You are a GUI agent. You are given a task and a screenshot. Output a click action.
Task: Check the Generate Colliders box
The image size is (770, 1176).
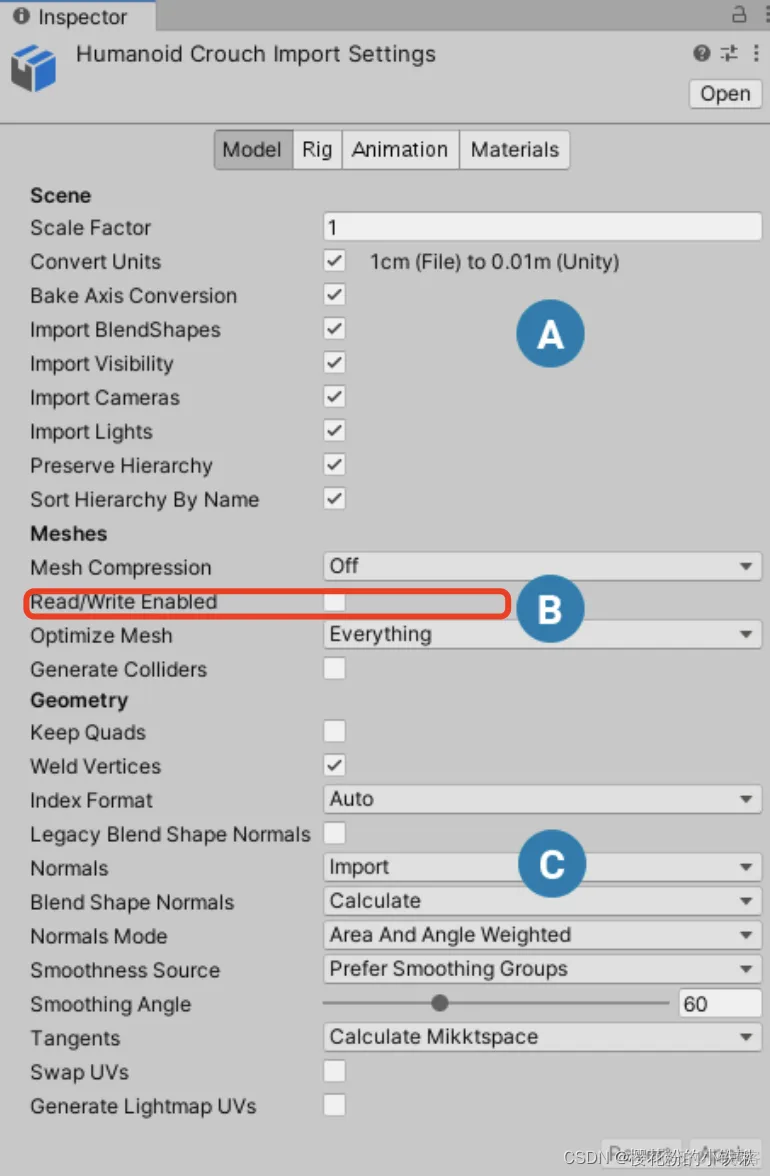334,668
